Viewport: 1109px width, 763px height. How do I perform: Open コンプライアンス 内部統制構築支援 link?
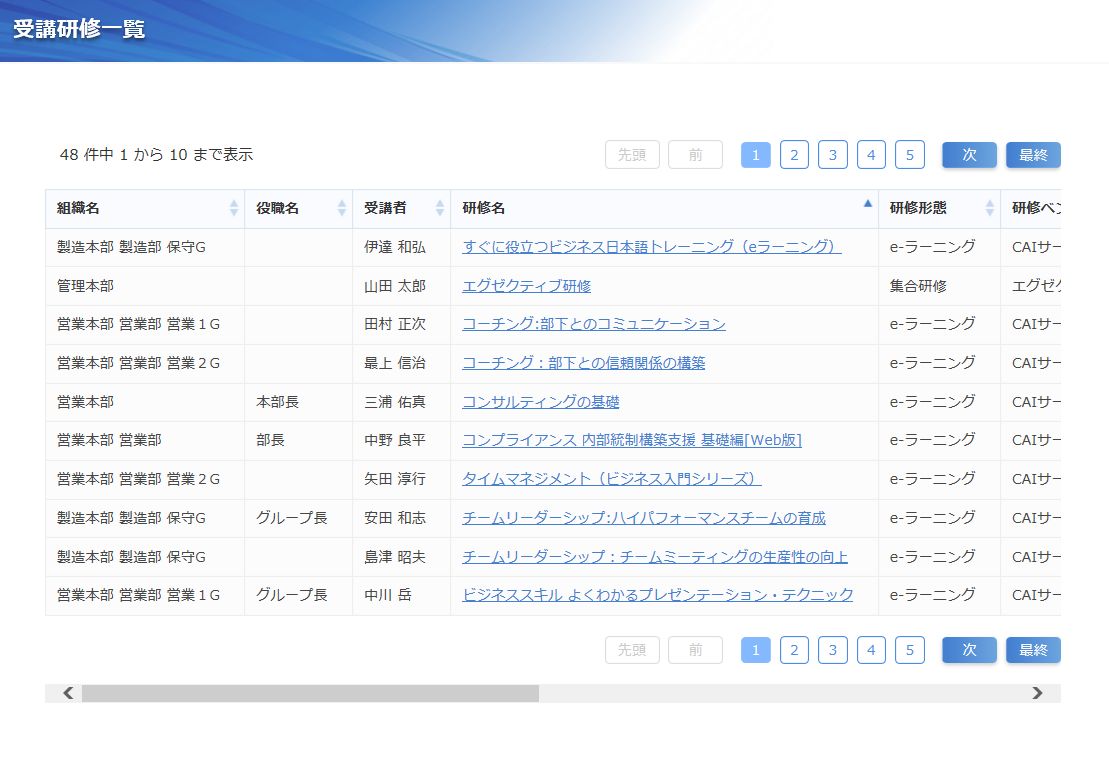click(x=631, y=440)
